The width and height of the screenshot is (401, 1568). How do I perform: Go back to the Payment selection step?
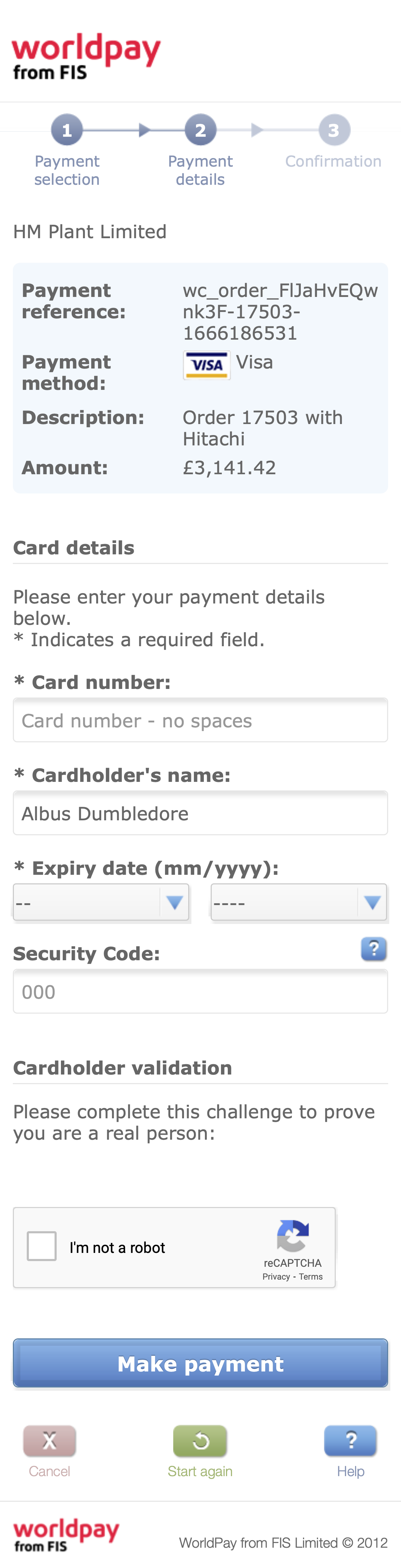point(67,130)
